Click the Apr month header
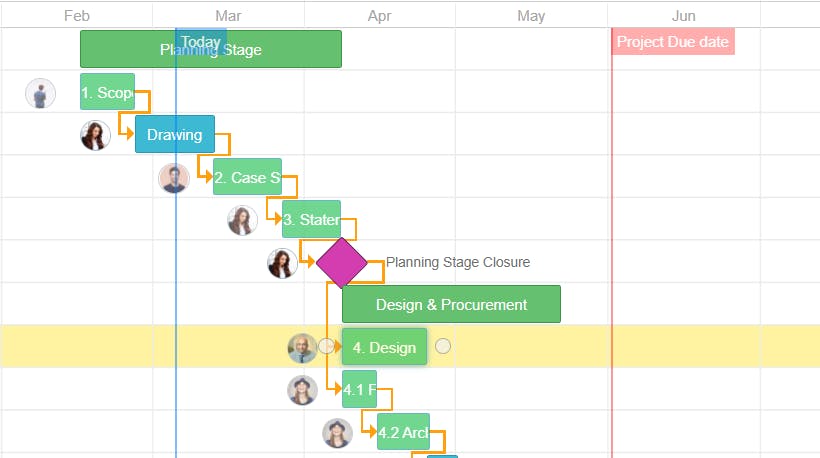Viewport: 820px width, 458px height. click(x=380, y=16)
